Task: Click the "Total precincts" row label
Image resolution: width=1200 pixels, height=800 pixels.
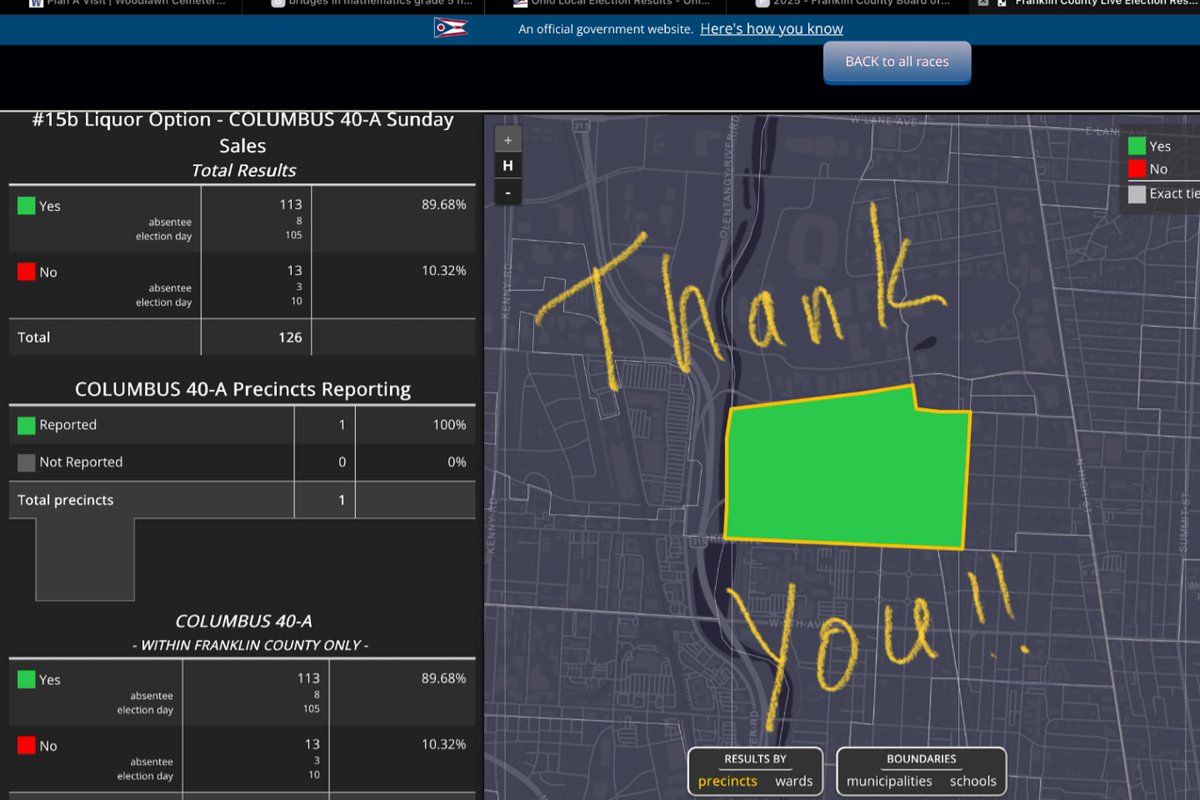Action: tap(65, 500)
